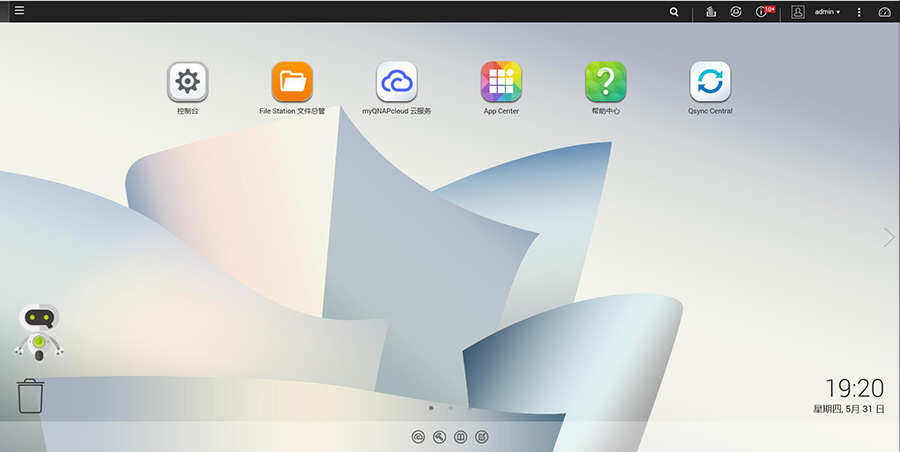Open the App Center

pyautogui.click(x=501, y=82)
